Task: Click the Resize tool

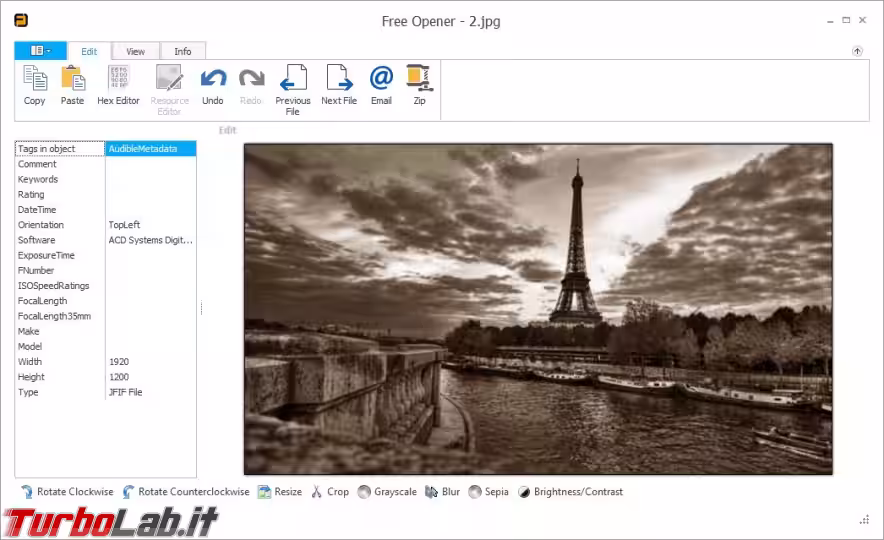Action: (x=280, y=492)
